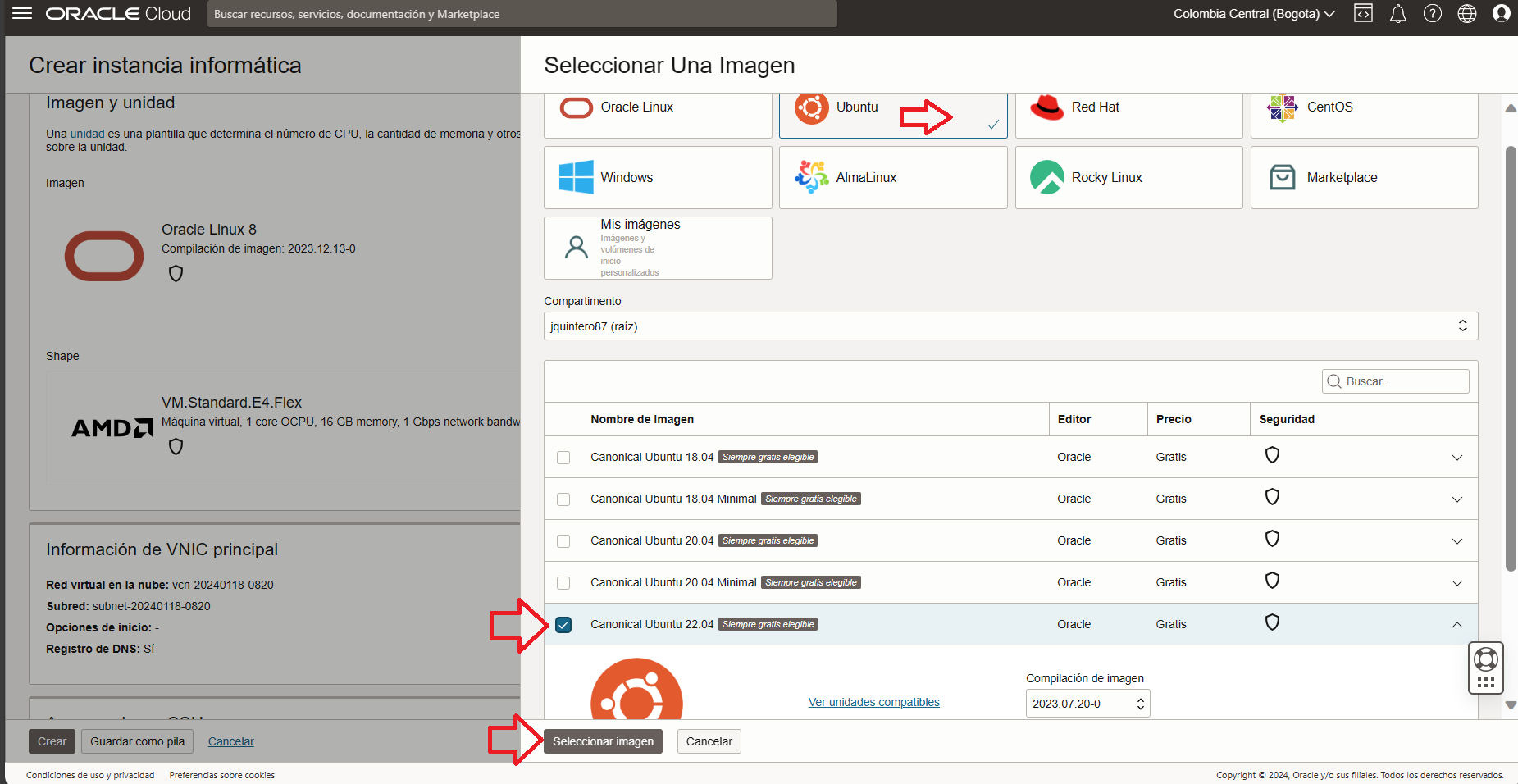Screen dimensions: 1518x784
Task: Click Guardar como pila button
Action: pos(138,741)
